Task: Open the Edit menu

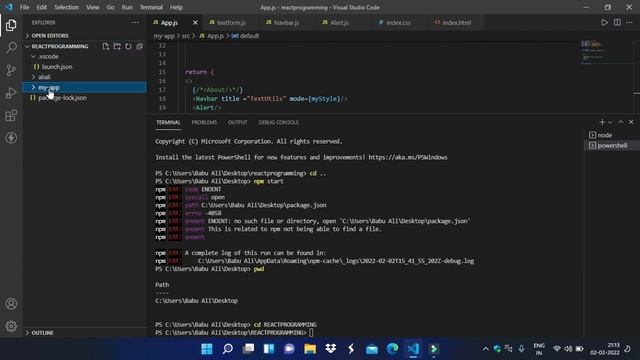Action: [x=41, y=7]
